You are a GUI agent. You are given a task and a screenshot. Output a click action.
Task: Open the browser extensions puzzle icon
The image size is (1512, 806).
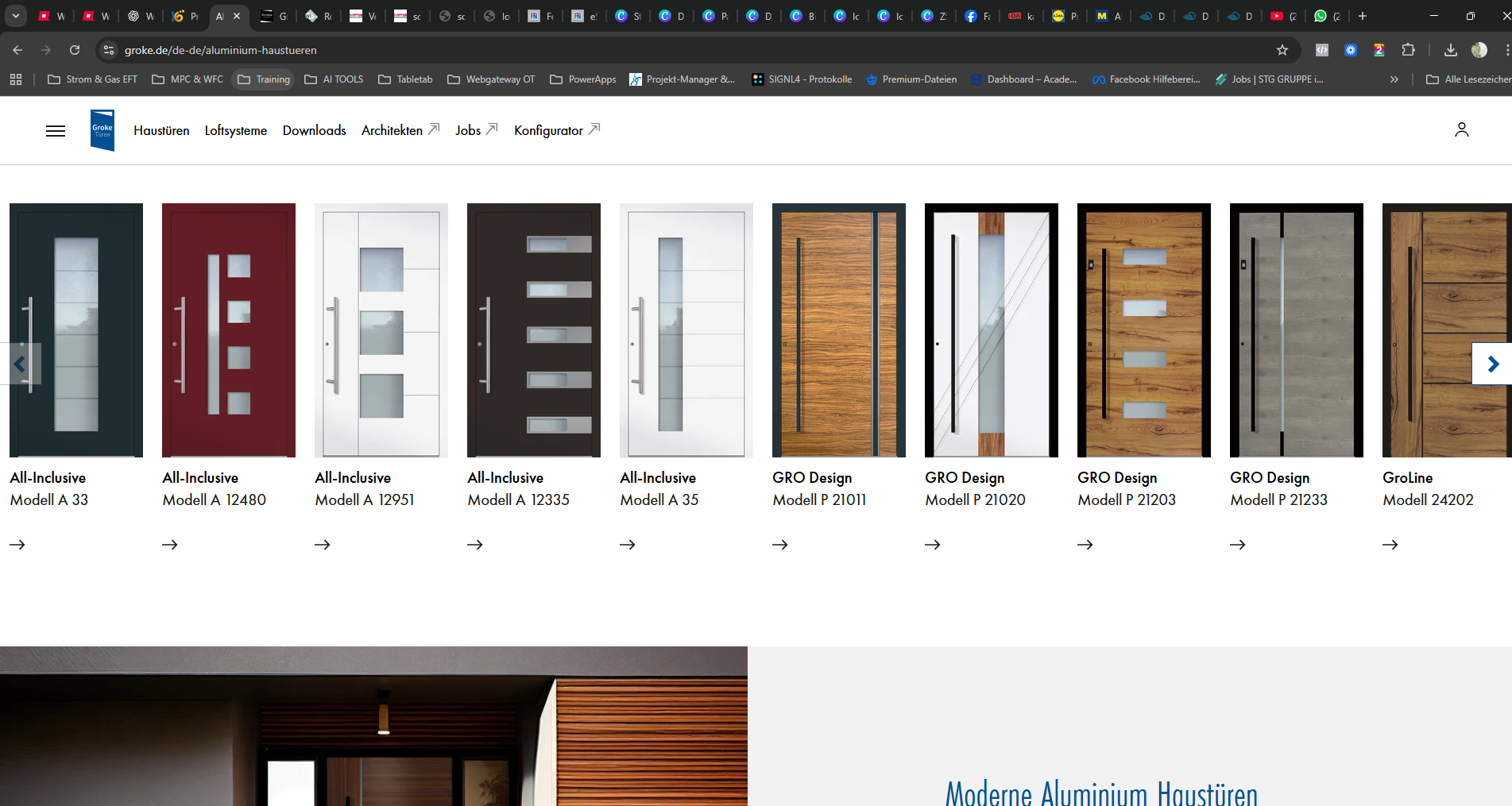pos(1408,50)
